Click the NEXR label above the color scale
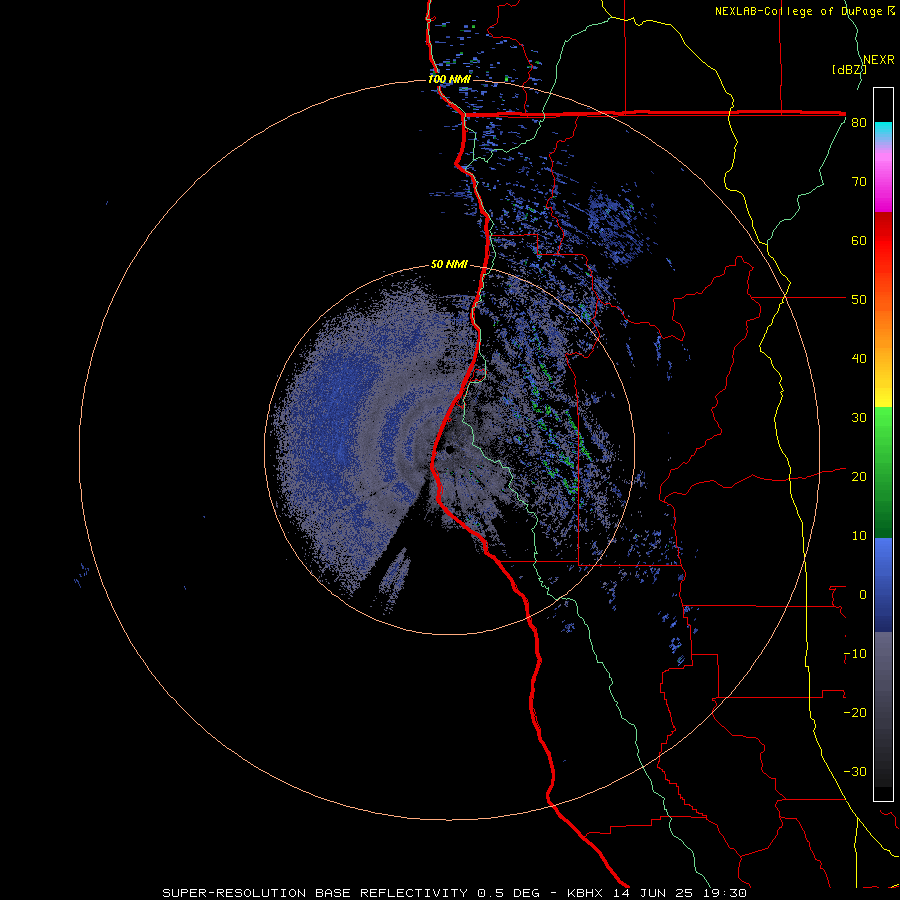Image resolution: width=900 pixels, height=900 pixels. pos(879,60)
